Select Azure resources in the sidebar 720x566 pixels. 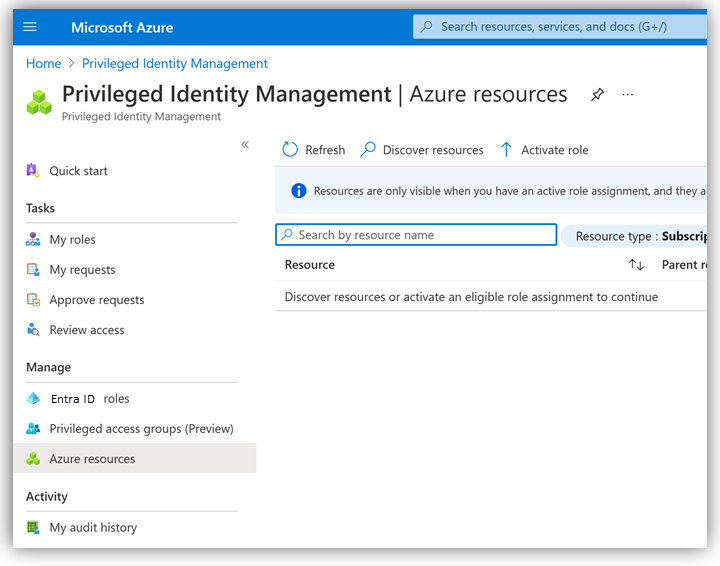point(92,459)
